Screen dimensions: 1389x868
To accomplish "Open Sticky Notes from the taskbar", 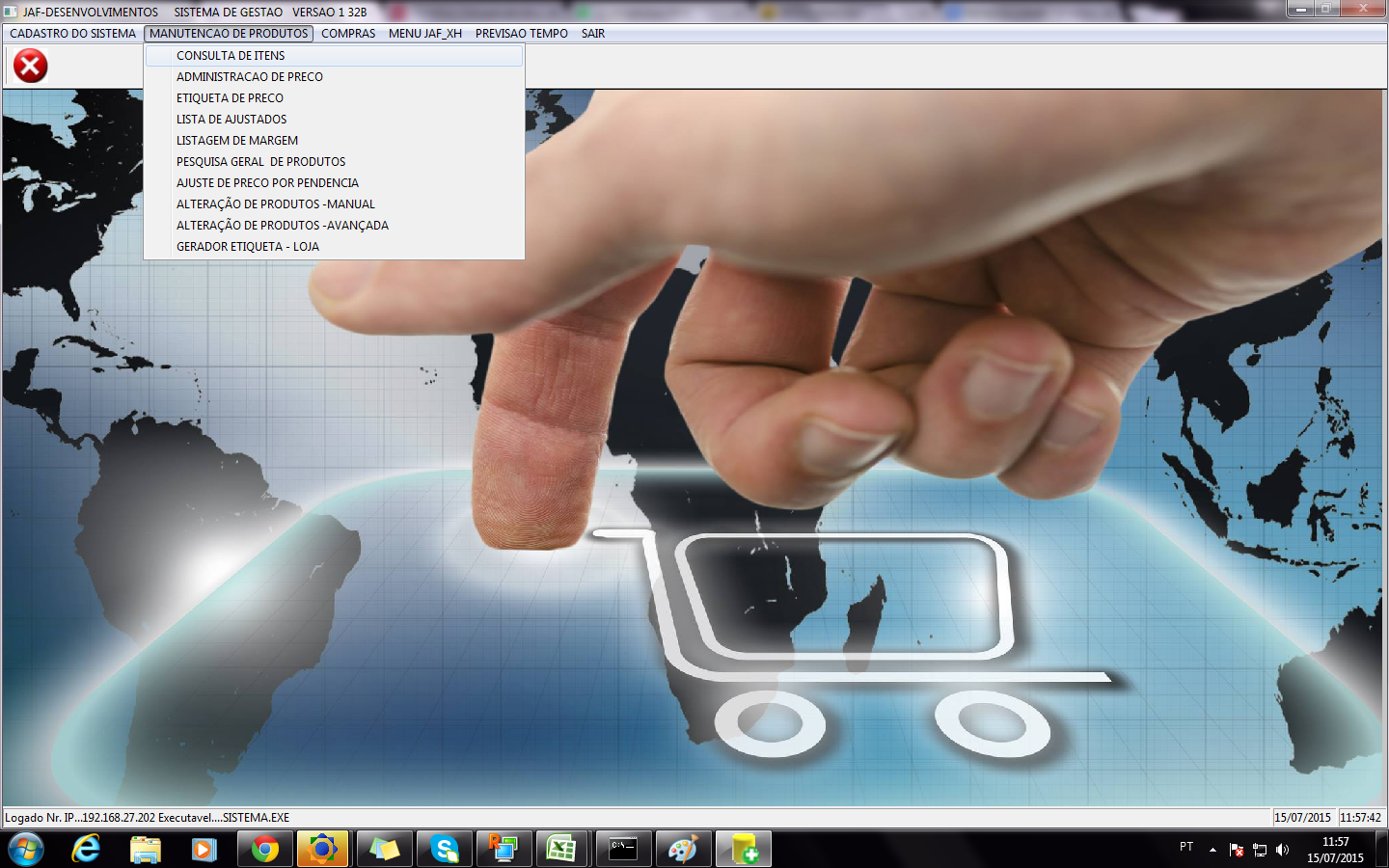I will (384, 850).
